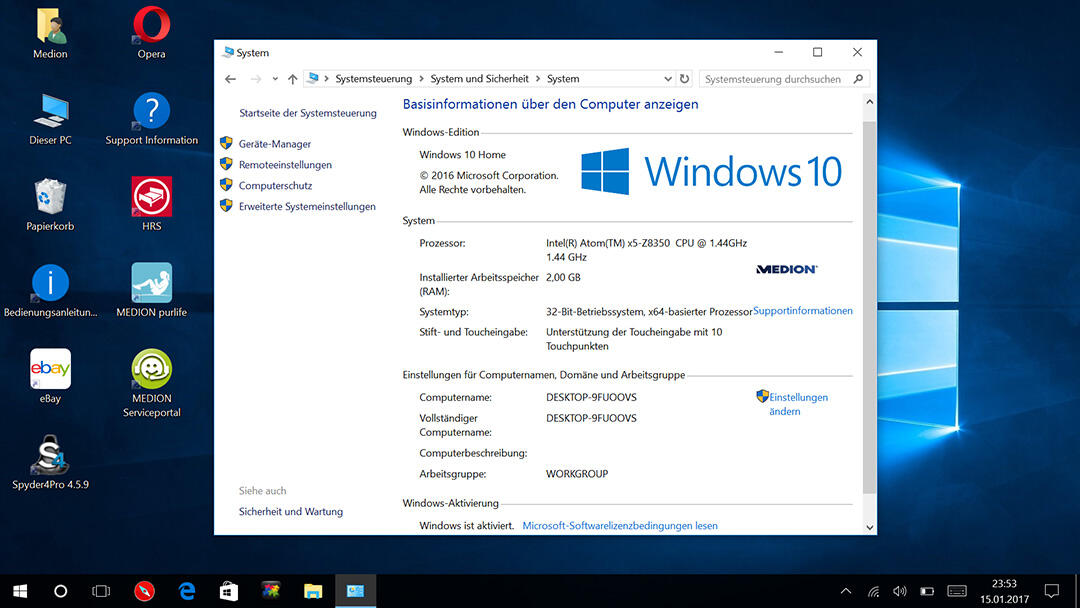Open Microsoft Edge from taskbar

pos(186,591)
